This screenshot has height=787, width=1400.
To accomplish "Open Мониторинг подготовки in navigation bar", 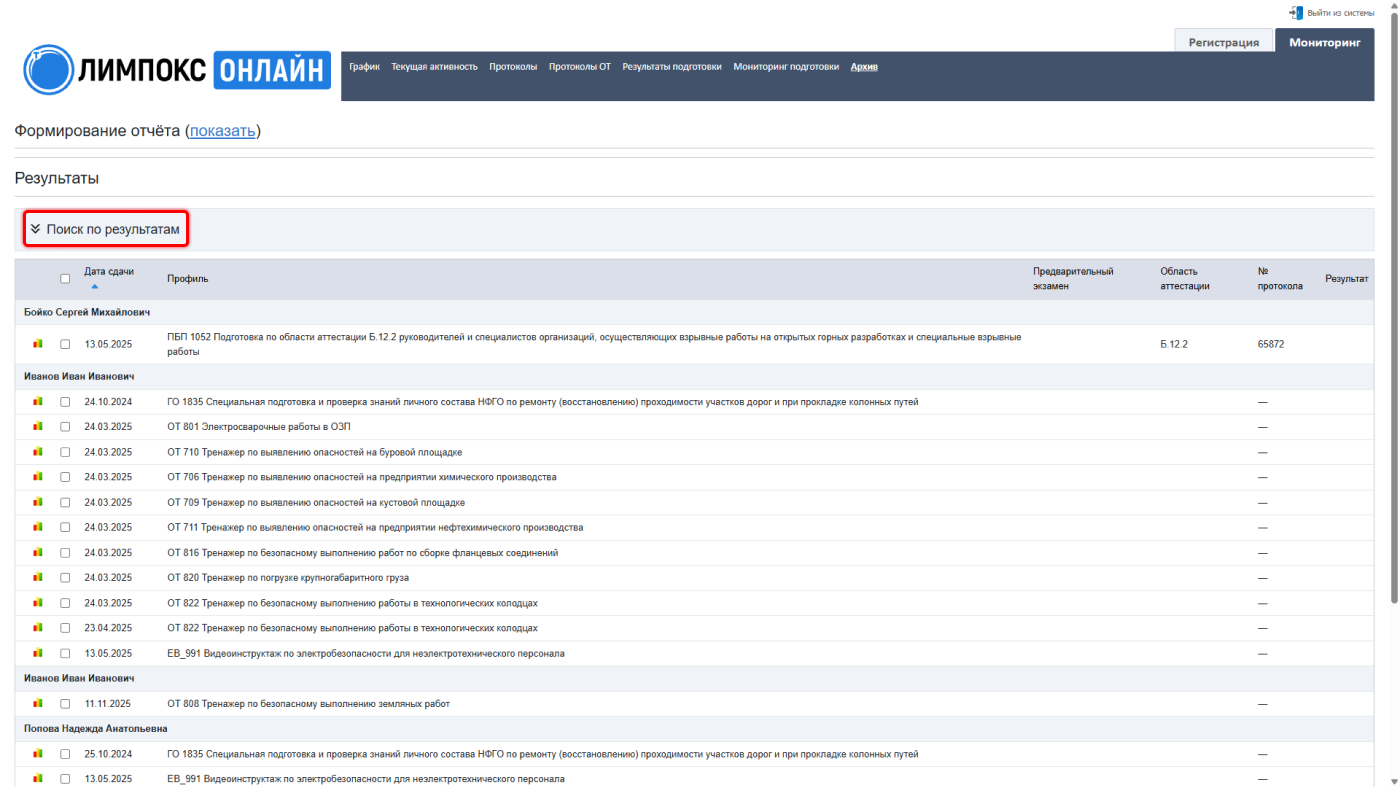I will click(786, 67).
